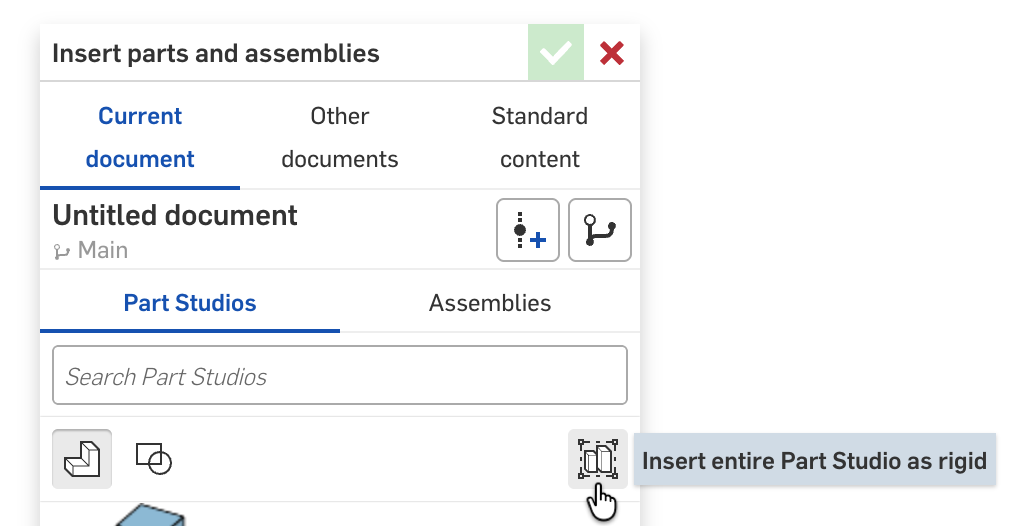1014x526 pixels.
Task: Toggle the sketches filter icon
Action: coord(153,459)
